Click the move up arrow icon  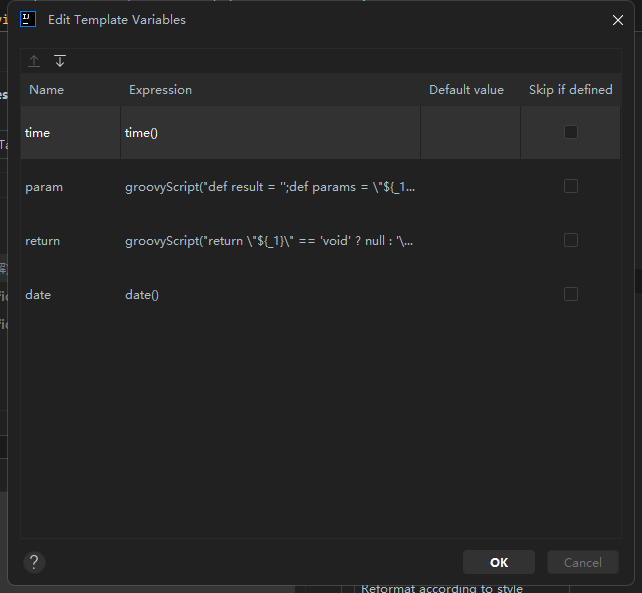34,61
